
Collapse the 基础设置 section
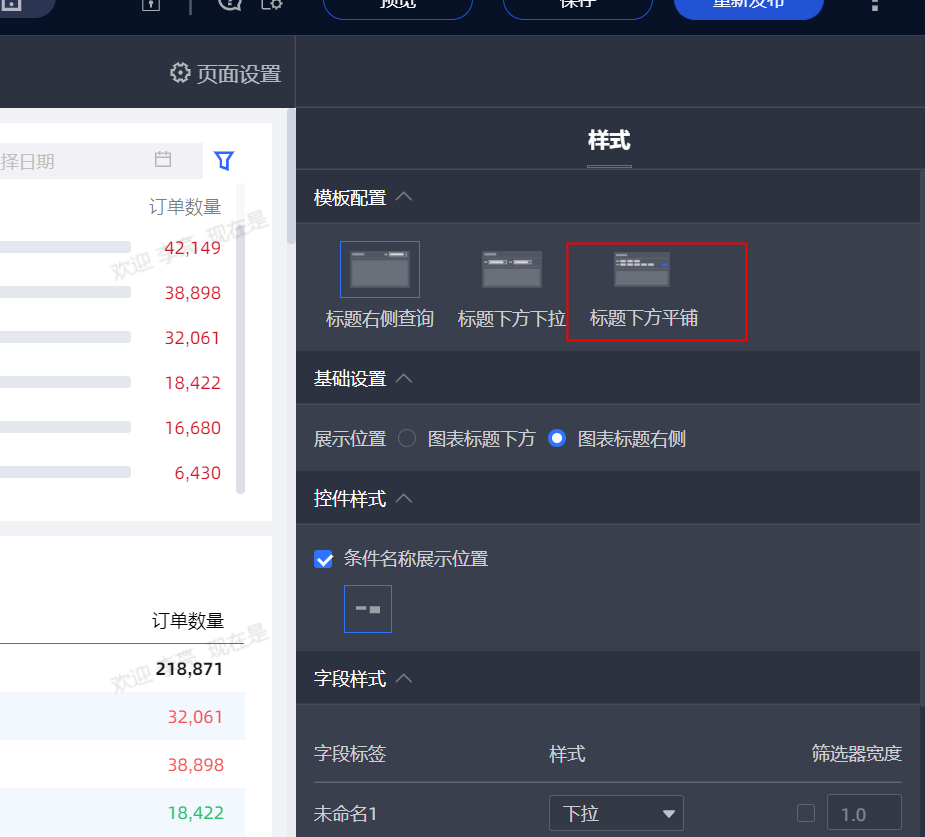pyautogui.click(x=404, y=378)
